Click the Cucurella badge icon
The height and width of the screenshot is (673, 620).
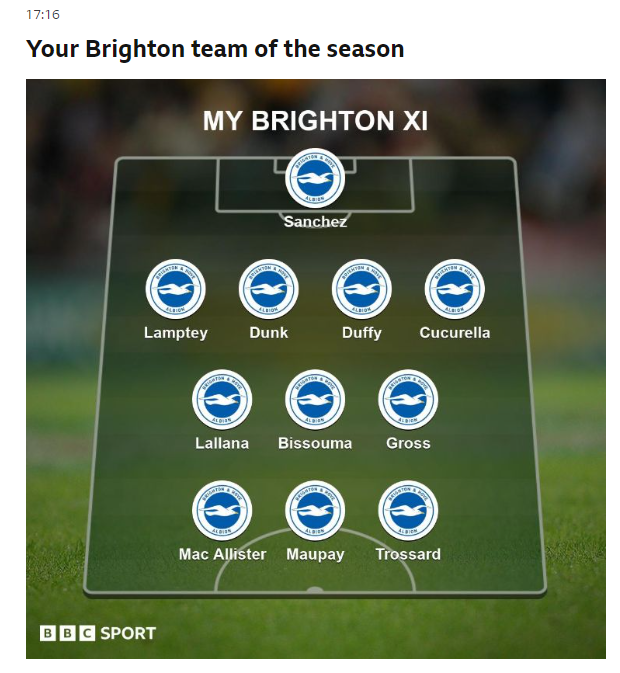coord(455,289)
